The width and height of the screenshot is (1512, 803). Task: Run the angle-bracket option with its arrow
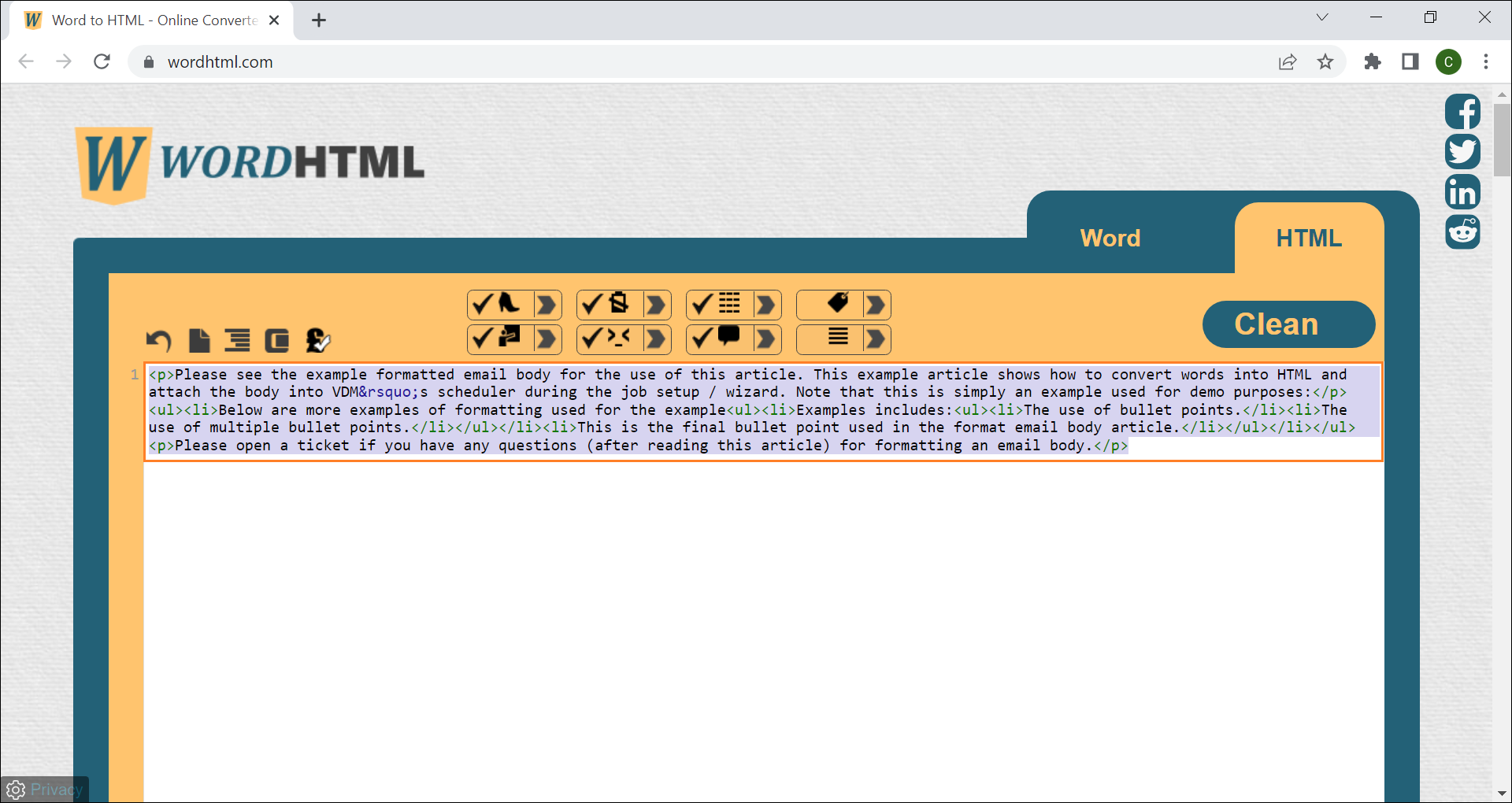[x=656, y=339]
